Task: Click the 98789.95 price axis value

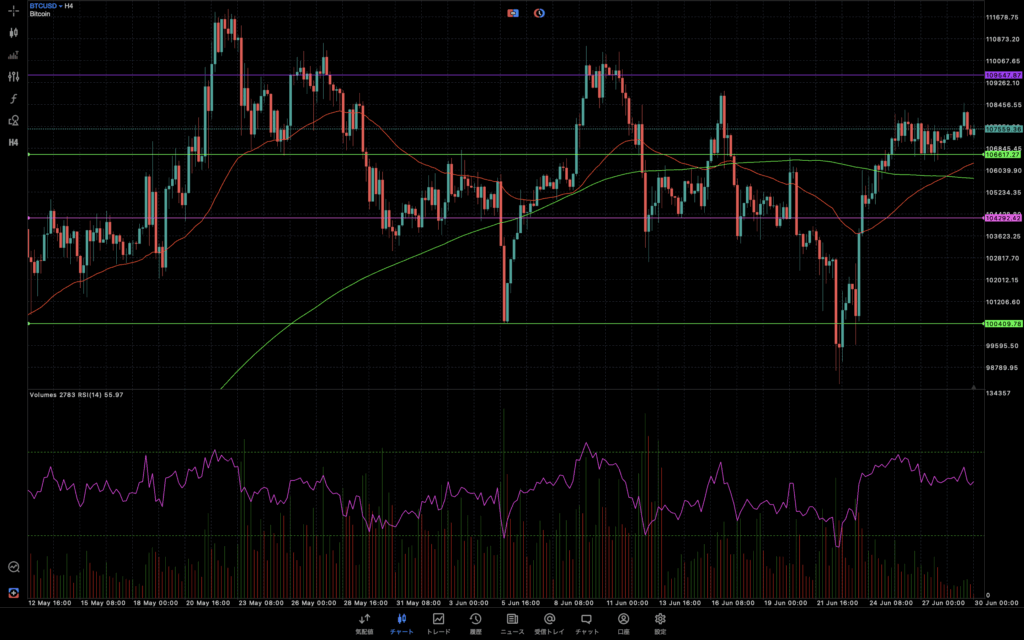Action: (x=1002, y=368)
